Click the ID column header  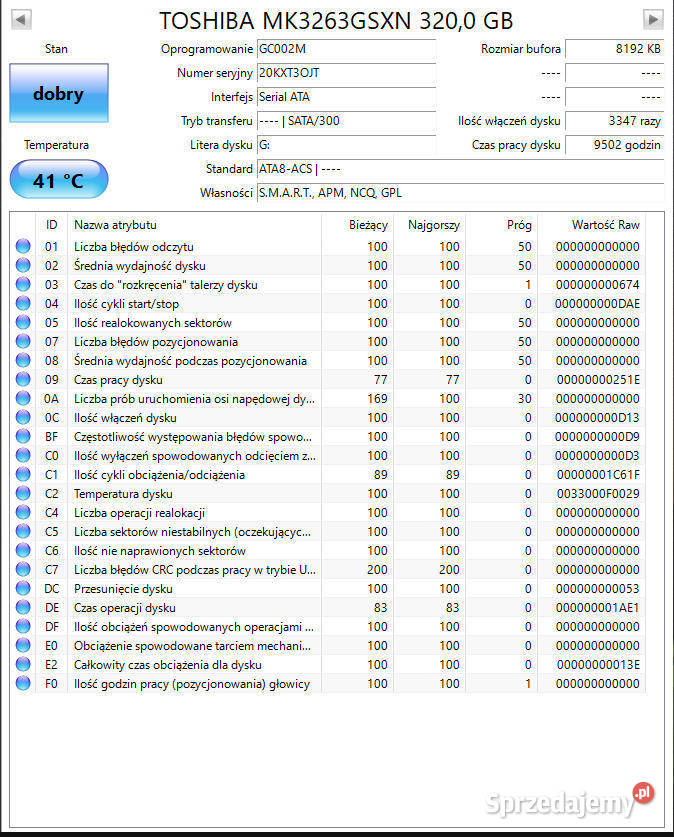tap(51, 225)
